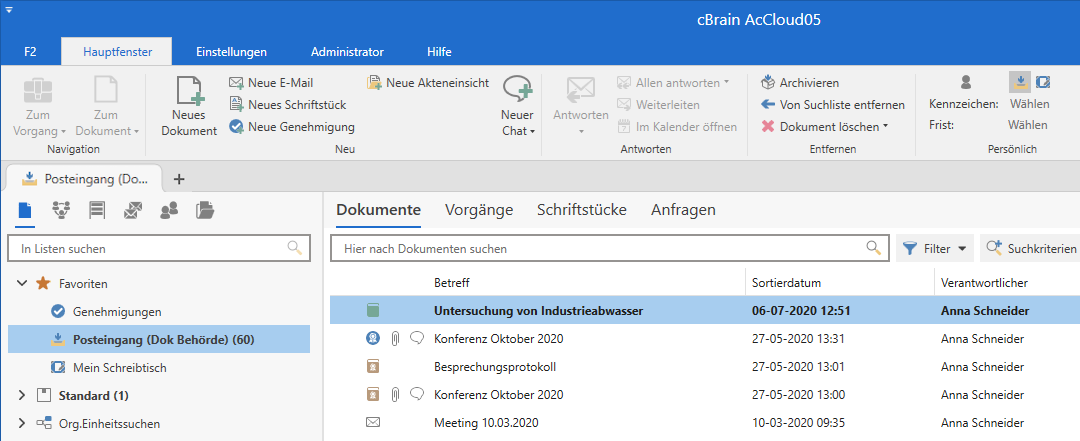Open the Dokument löschen dropdown

tap(885, 127)
